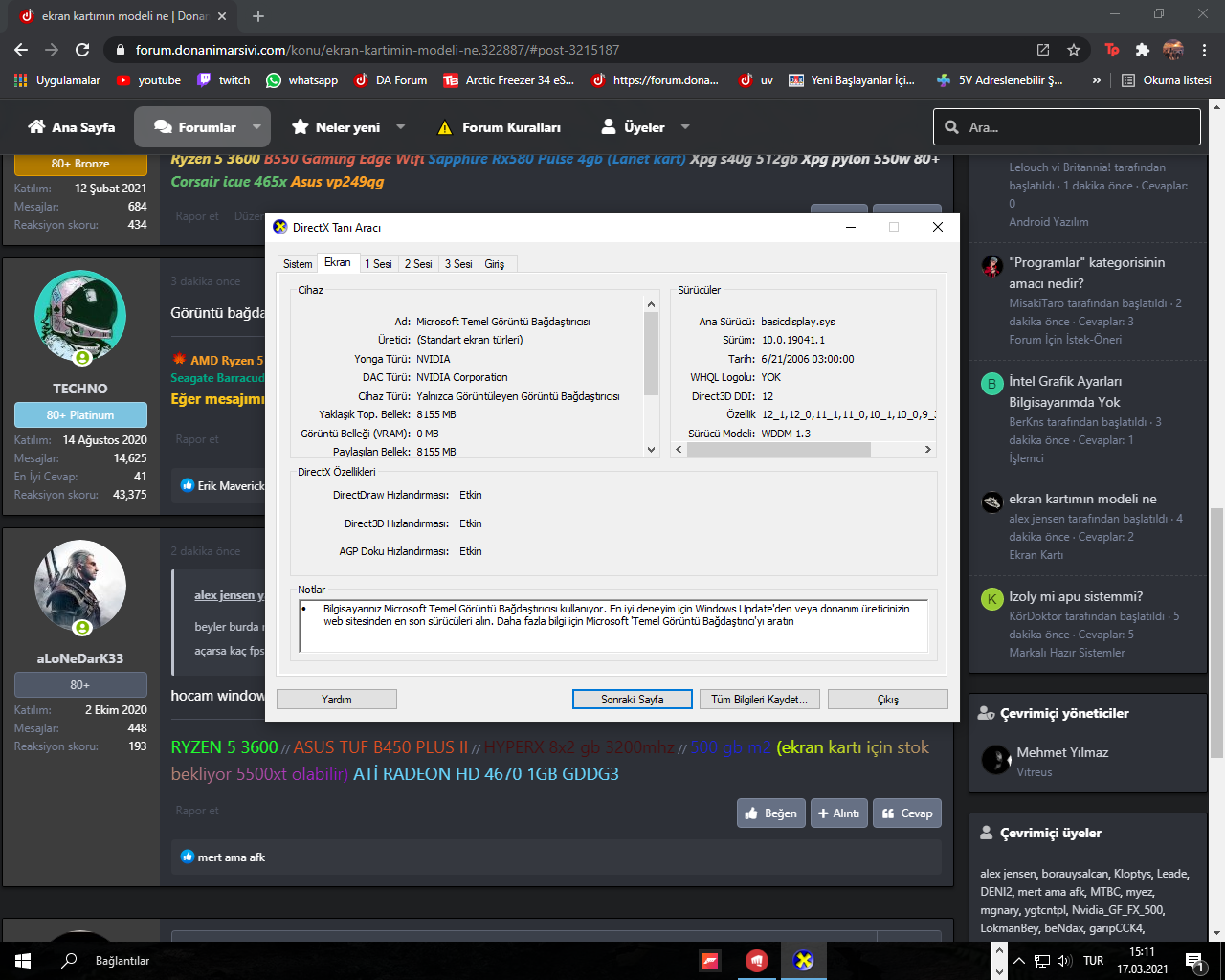Click left arrow of Sürücüler scrollbar
Image resolution: width=1225 pixels, height=980 pixels.
[679, 449]
